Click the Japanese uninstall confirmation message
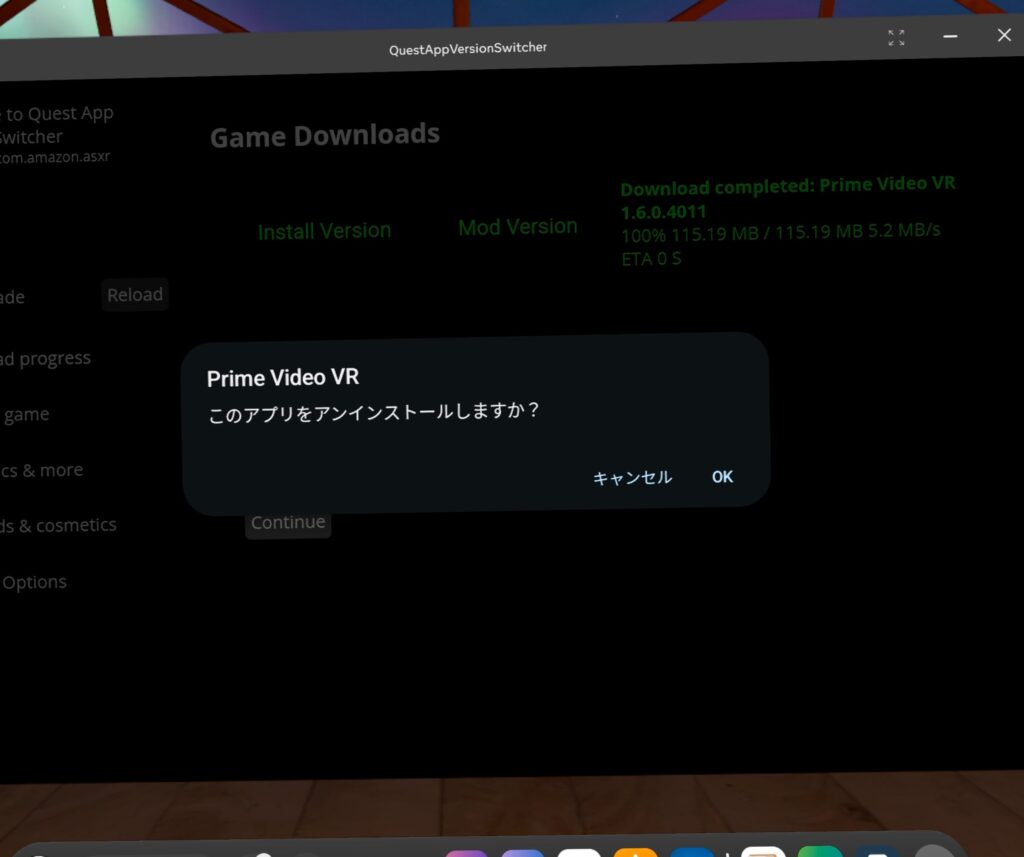The width and height of the screenshot is (1024, 857). (373, 413)
